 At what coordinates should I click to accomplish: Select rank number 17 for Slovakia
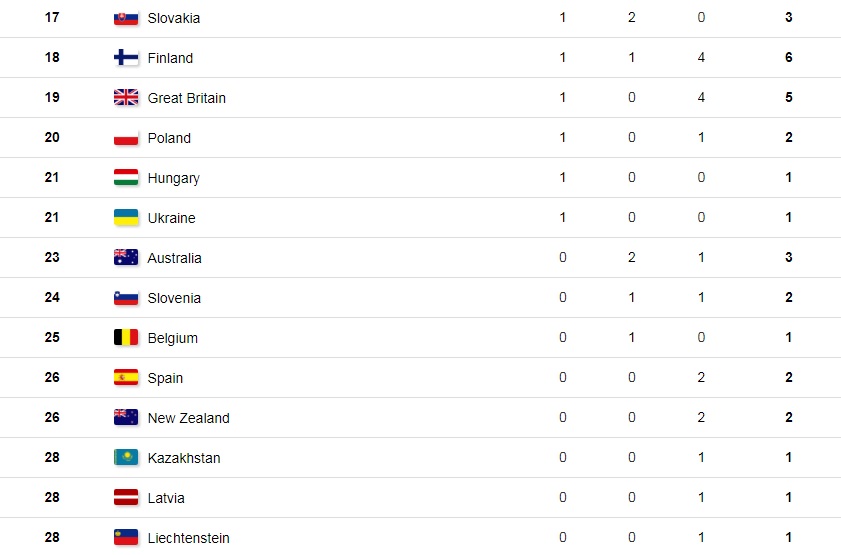click(52, 18)
